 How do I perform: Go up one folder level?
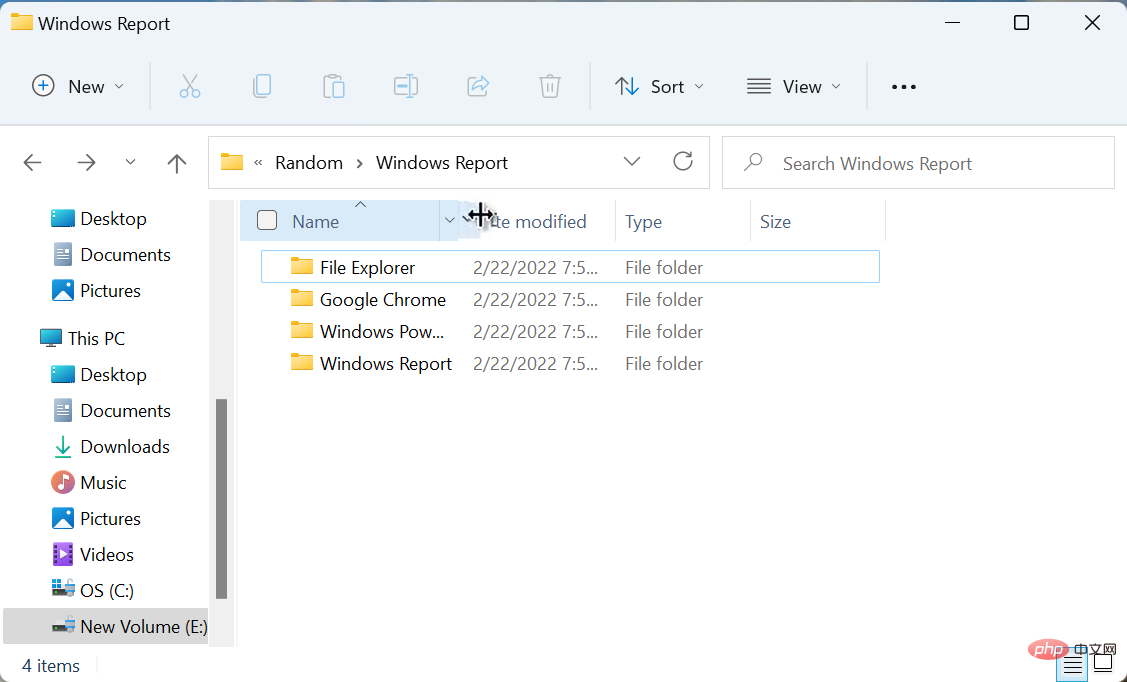[176, 162]
